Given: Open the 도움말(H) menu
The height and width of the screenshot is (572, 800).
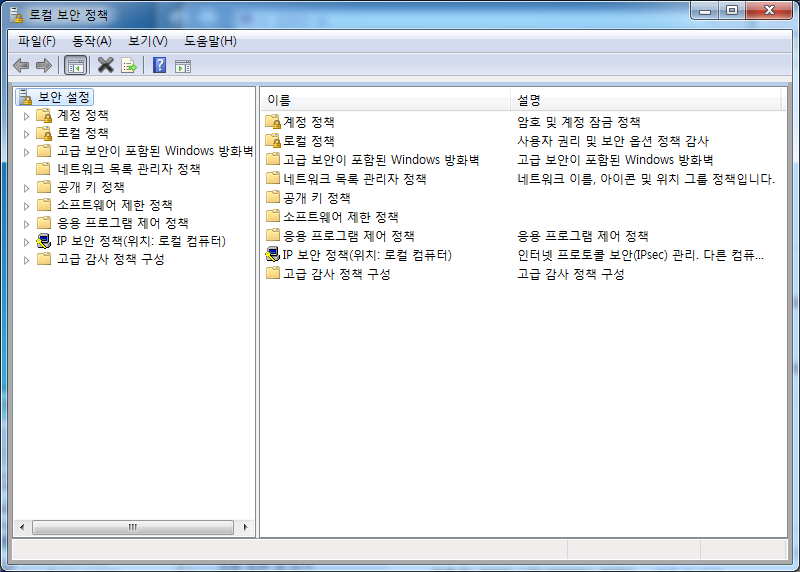Looking at the screenshot, I should click(210, 41).
